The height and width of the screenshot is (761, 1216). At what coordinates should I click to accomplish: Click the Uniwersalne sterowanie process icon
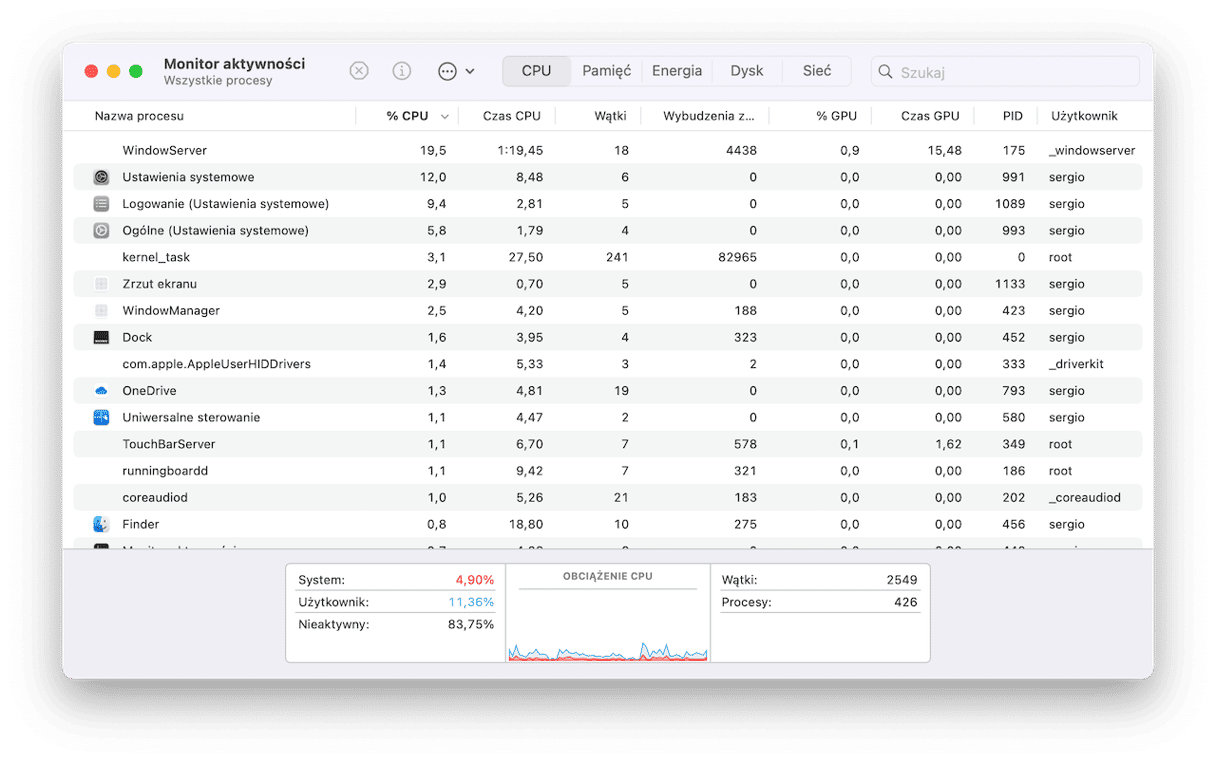[x=101, y=417]
